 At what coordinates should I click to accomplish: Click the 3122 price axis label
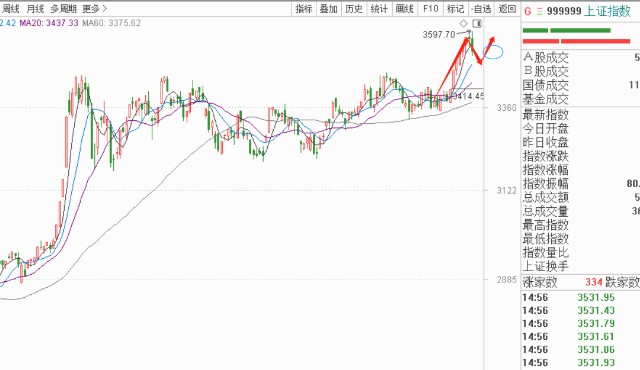tap(506, 191)
